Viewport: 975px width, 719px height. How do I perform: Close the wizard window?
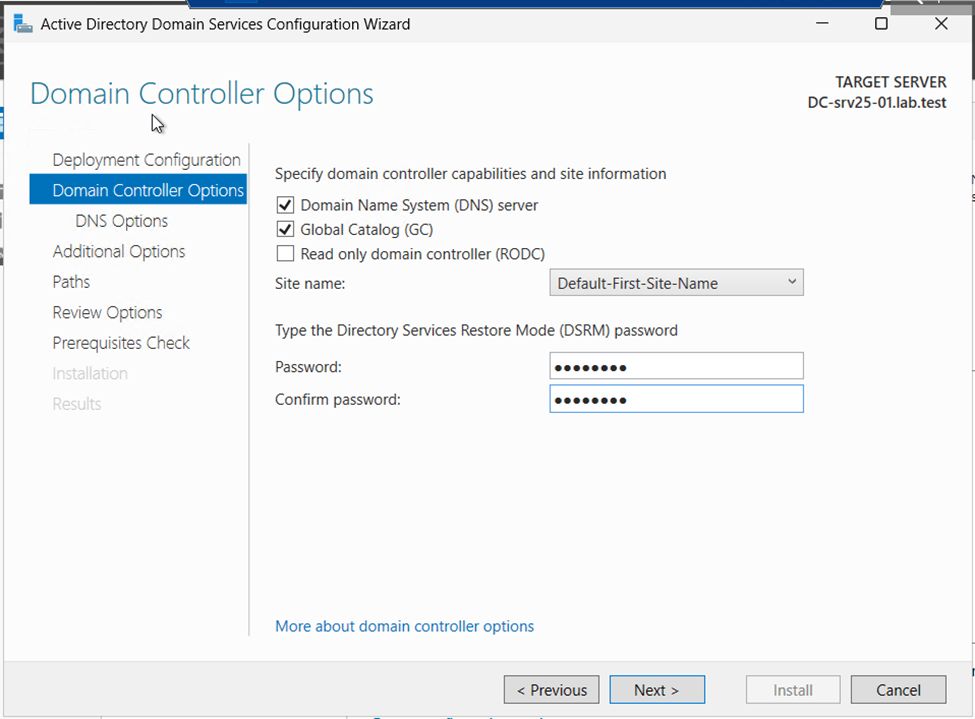[941, 24]
